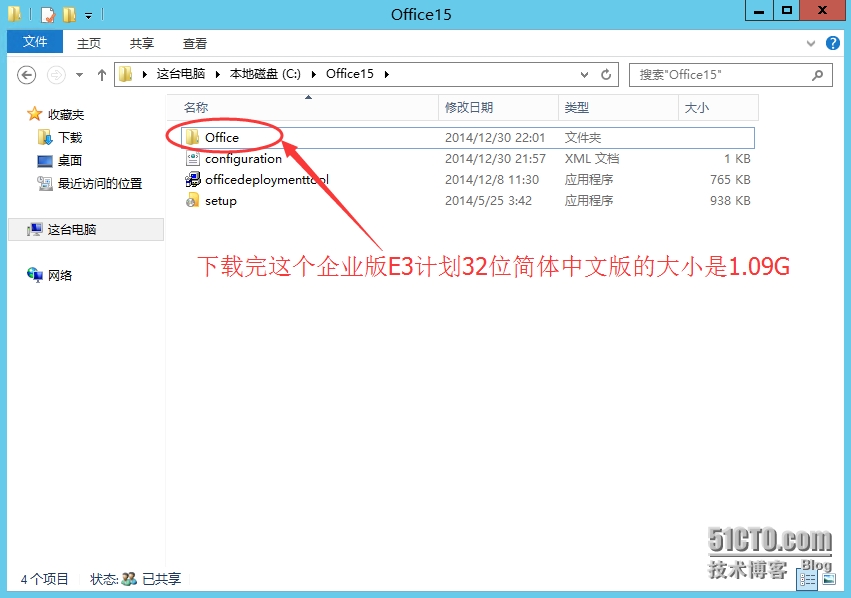The width and height of the screenshot is (851, 598).
Task: Open 下载 under favorites
Action: coord(70,137)
